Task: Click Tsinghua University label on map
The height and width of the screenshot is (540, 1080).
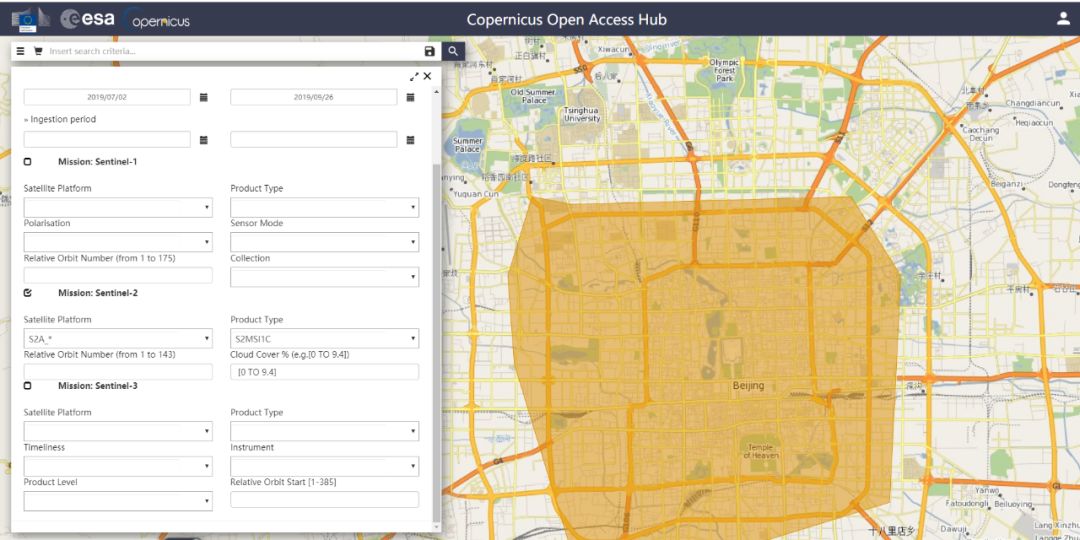Action: click(x=582, y=114)
